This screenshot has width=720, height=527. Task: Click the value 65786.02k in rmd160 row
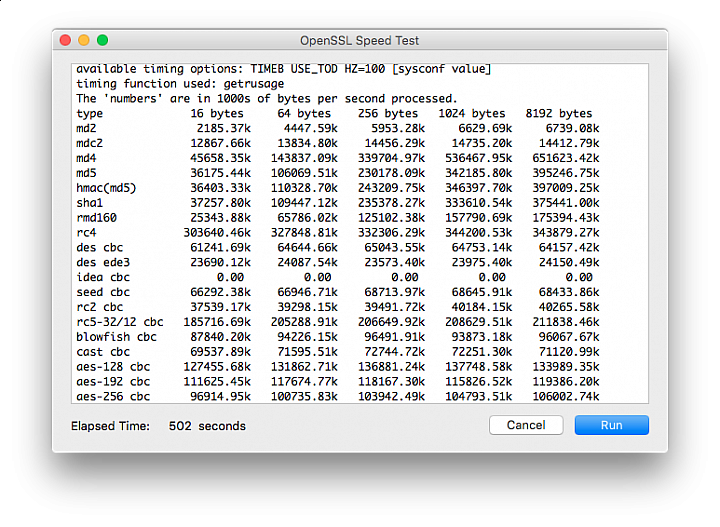308,218
